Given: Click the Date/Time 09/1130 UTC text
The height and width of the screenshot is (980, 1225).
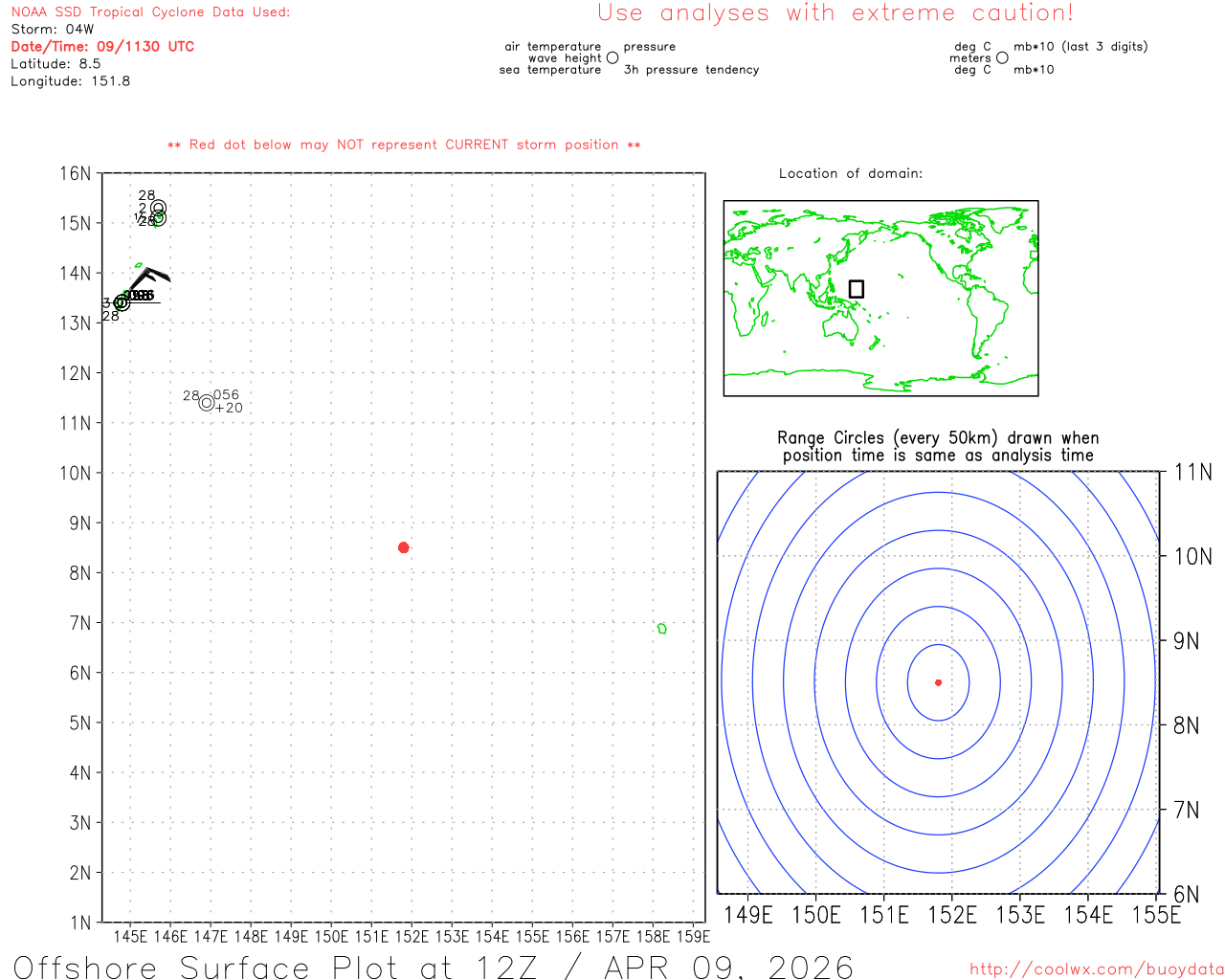Looking at the screenshot, I should click(102, 47).
